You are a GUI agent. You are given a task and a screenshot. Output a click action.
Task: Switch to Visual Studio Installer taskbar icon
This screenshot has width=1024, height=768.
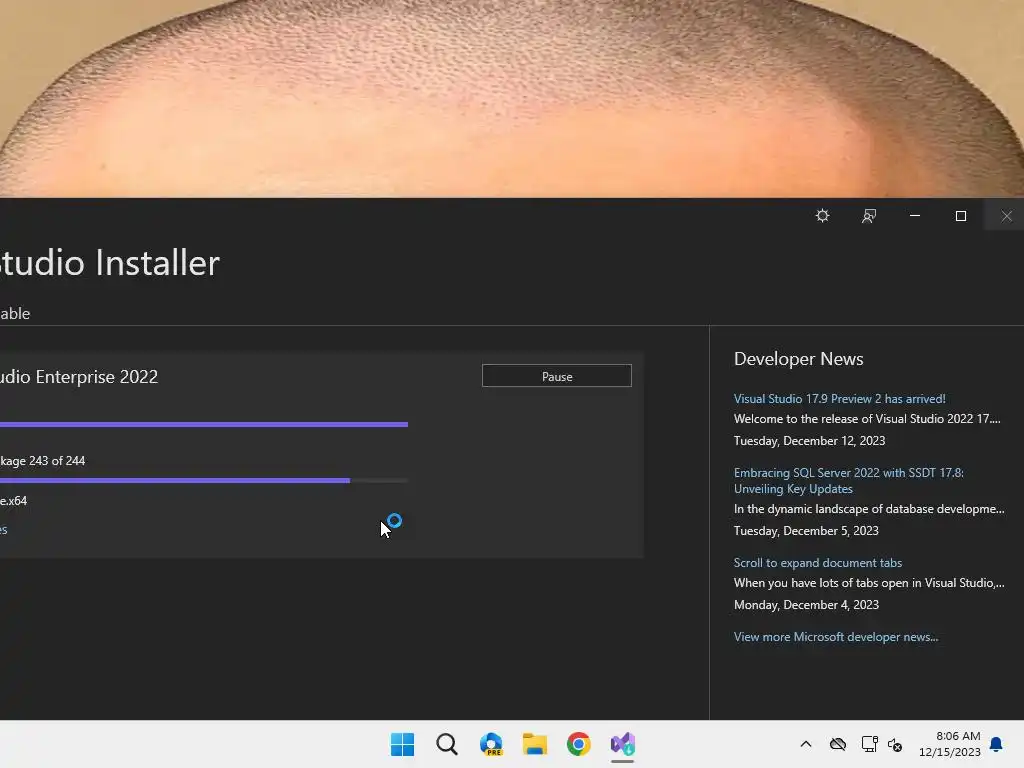tap(622, 744)
